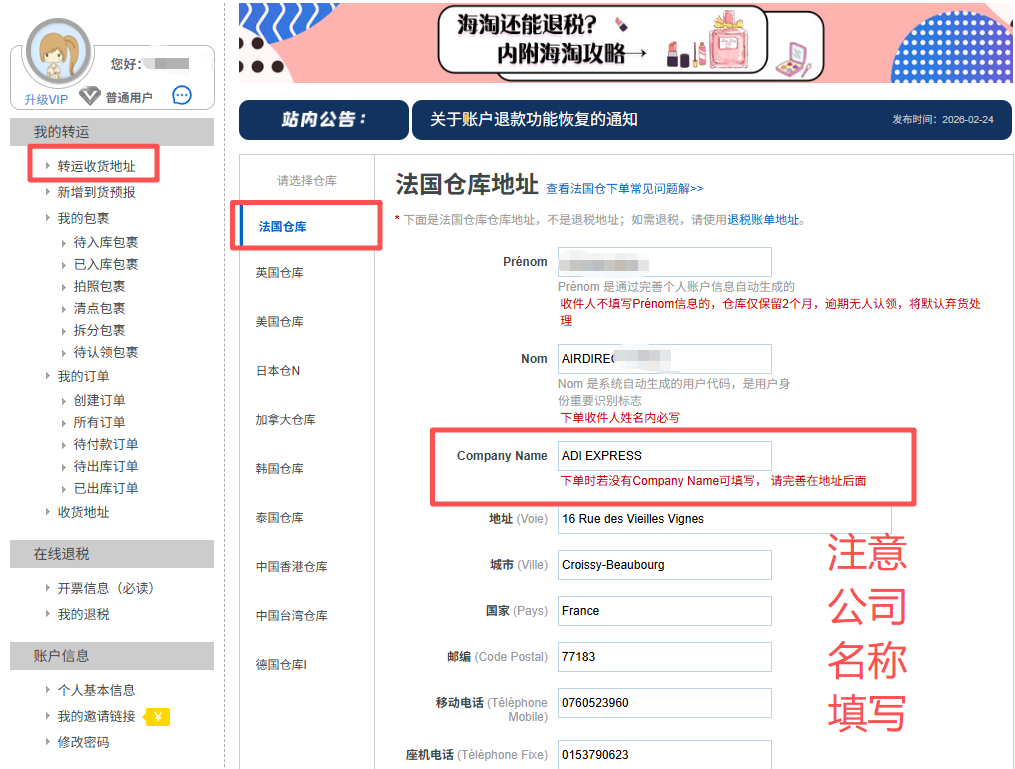Open 待入库包裹 in the sidebar
The image size is (1015, 769).
click(106, 242)
